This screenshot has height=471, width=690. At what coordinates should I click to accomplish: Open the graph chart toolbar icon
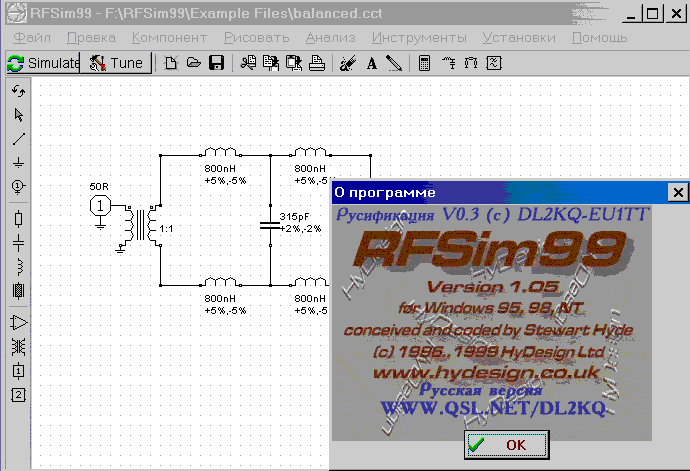494,63
